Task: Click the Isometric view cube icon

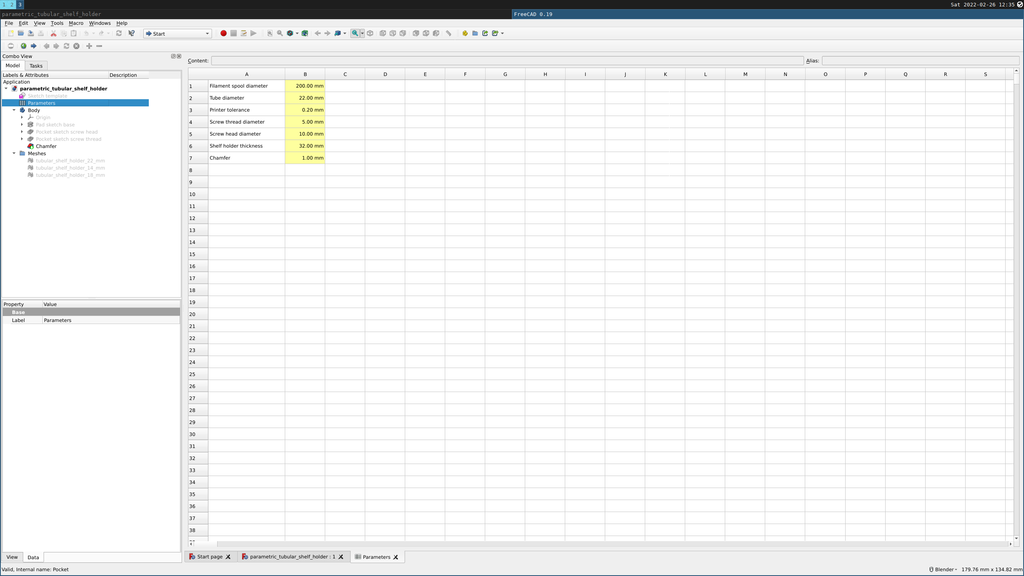Action: (x=370, y=33)
